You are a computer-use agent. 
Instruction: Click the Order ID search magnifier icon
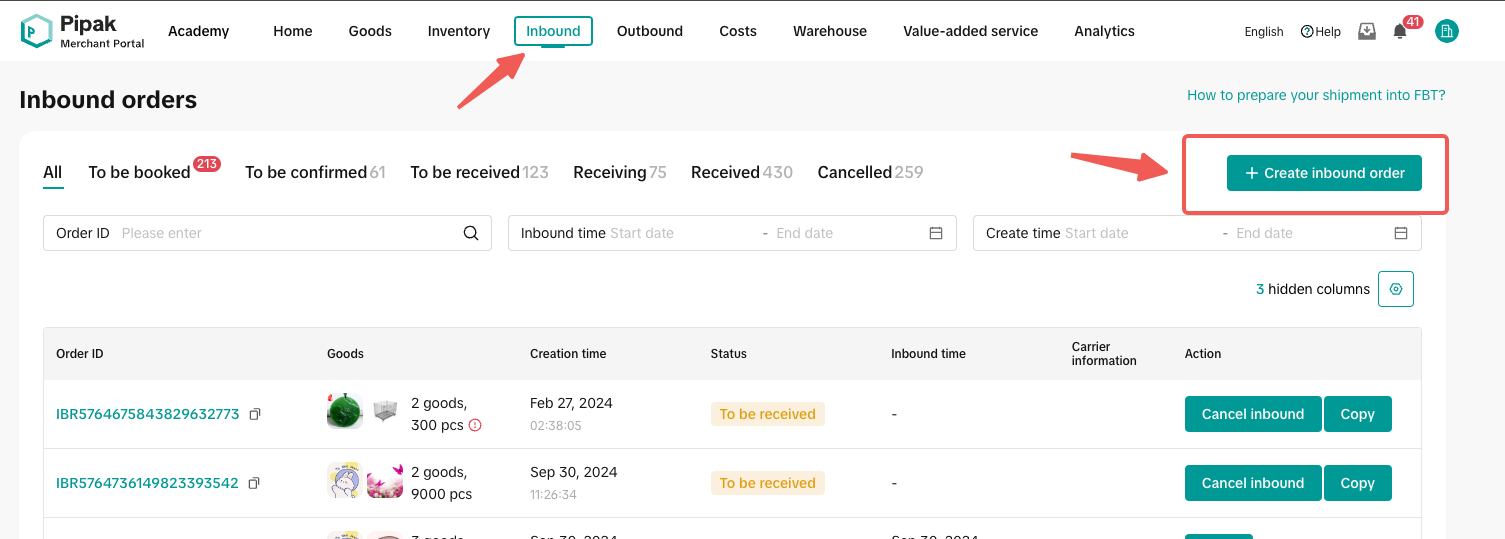471,233
